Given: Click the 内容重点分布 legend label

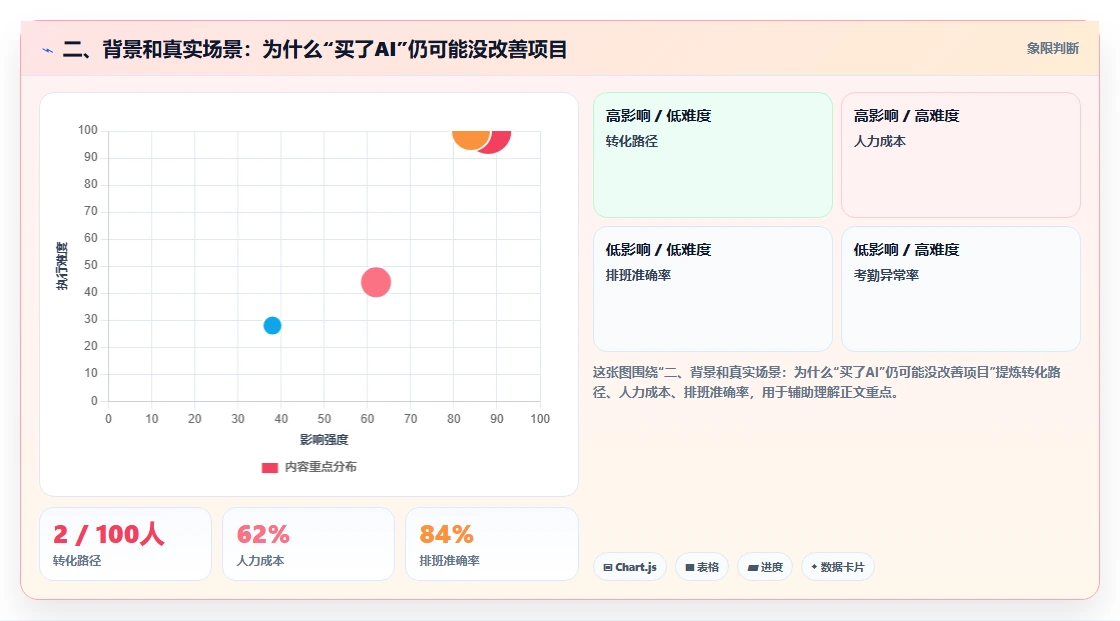Looking at the screenshot, I should tap(321, 467).
